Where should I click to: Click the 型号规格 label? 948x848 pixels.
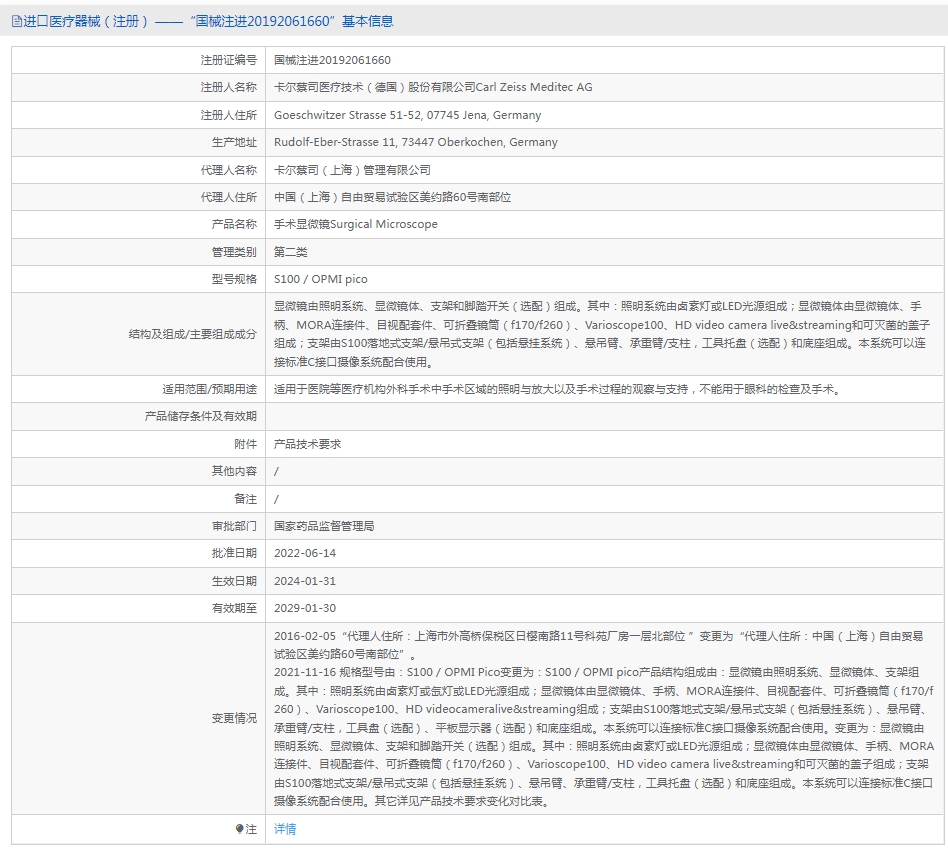click(234, 279)
